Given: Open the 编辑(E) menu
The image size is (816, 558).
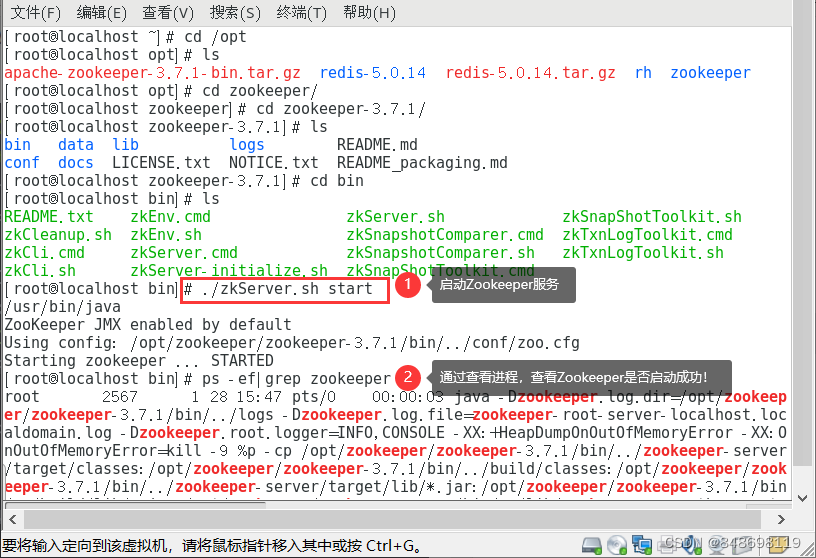Looking at the screenshot, I should point(101,12).
